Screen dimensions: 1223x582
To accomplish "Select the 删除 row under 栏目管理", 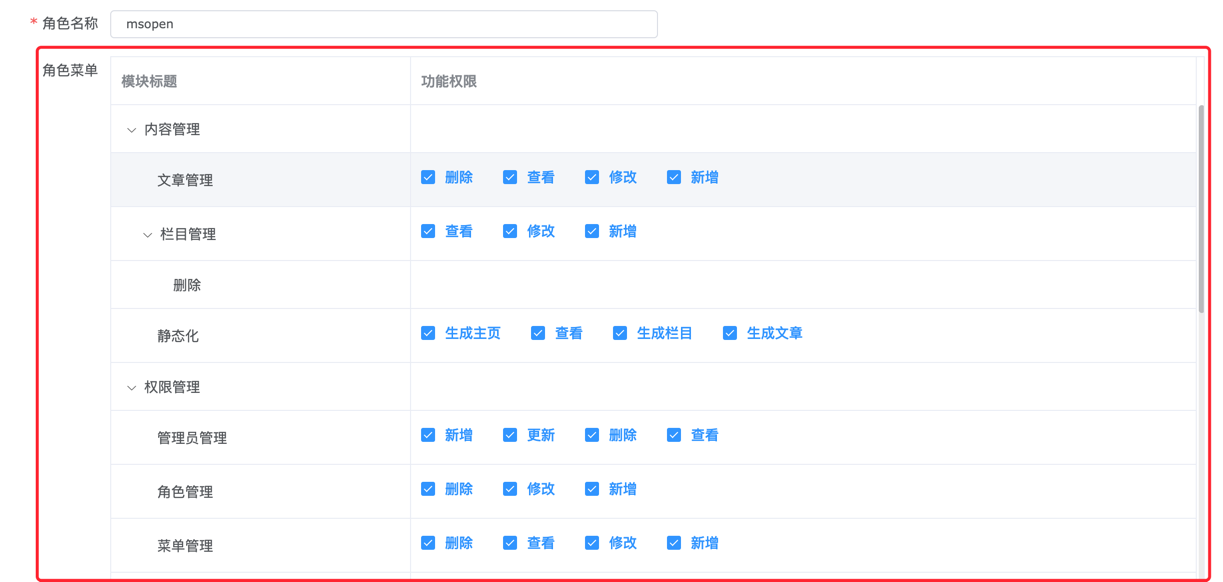I will click(x=187, y=285).
